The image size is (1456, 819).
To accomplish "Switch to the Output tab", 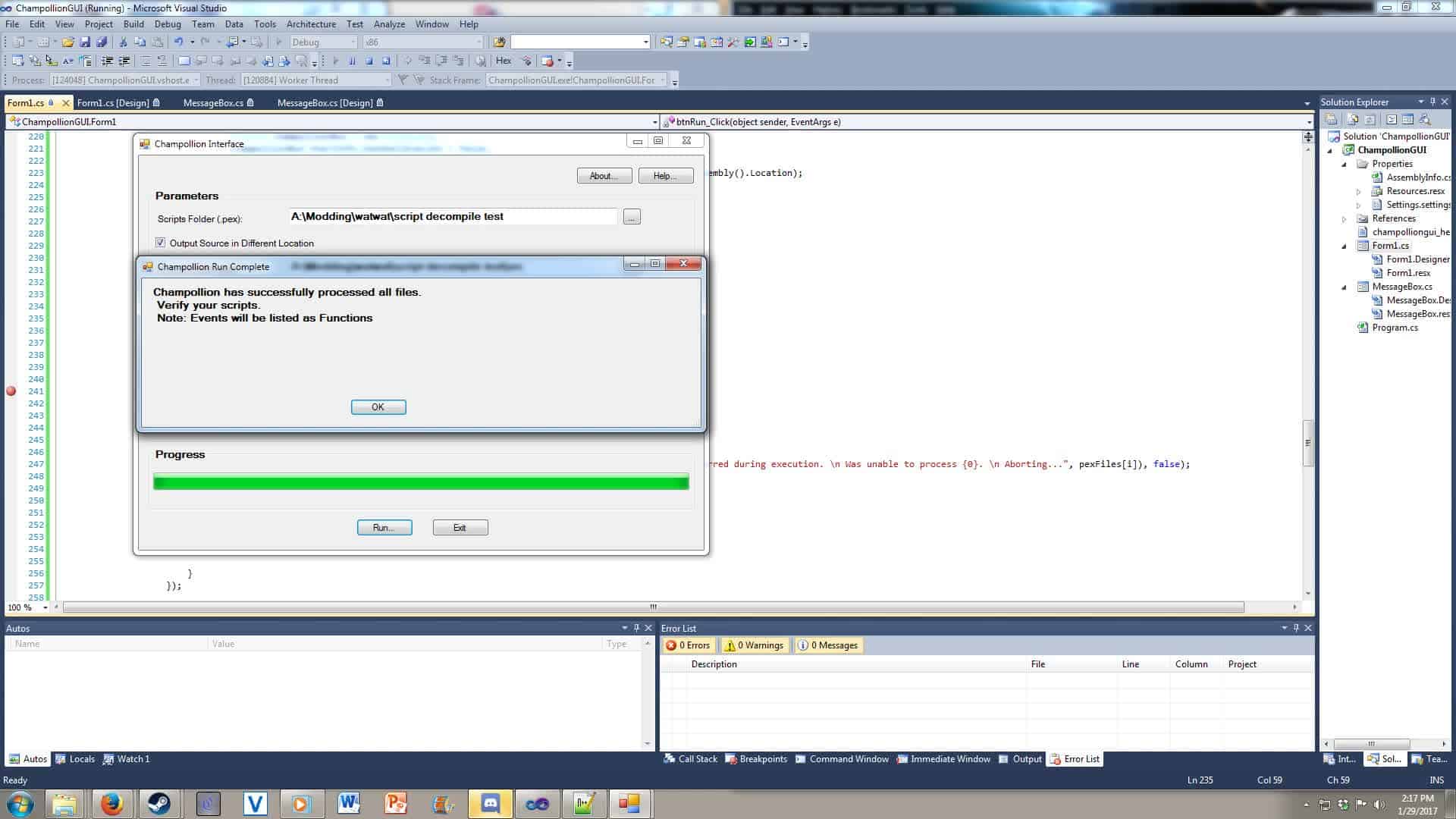I will [1021, 759].
